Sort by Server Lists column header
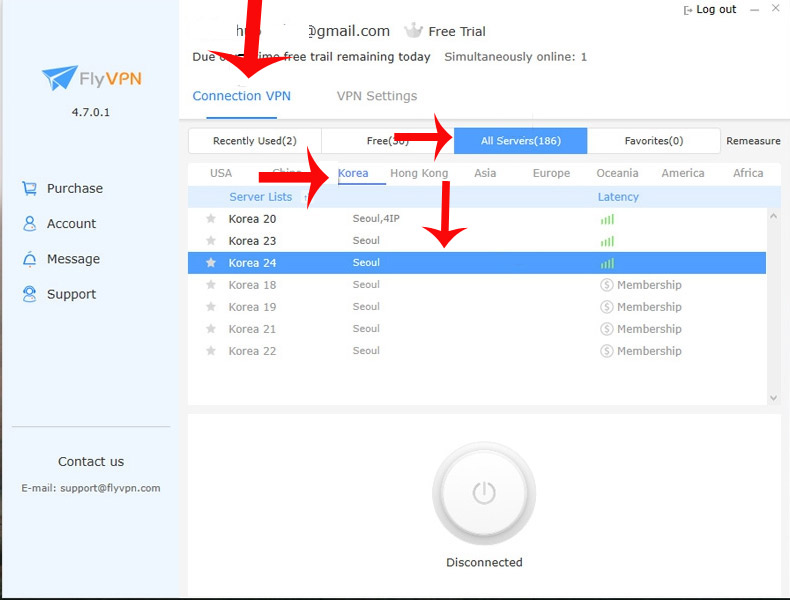The height and width of the screenshot is (600, 790). coord(260,197)
